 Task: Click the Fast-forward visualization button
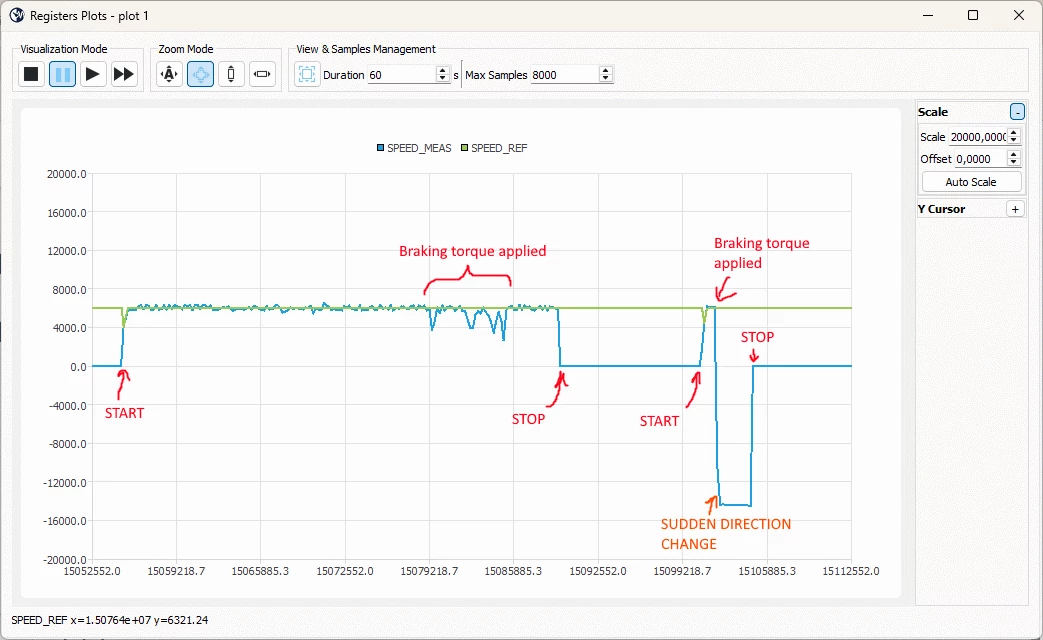click(124, 74)
